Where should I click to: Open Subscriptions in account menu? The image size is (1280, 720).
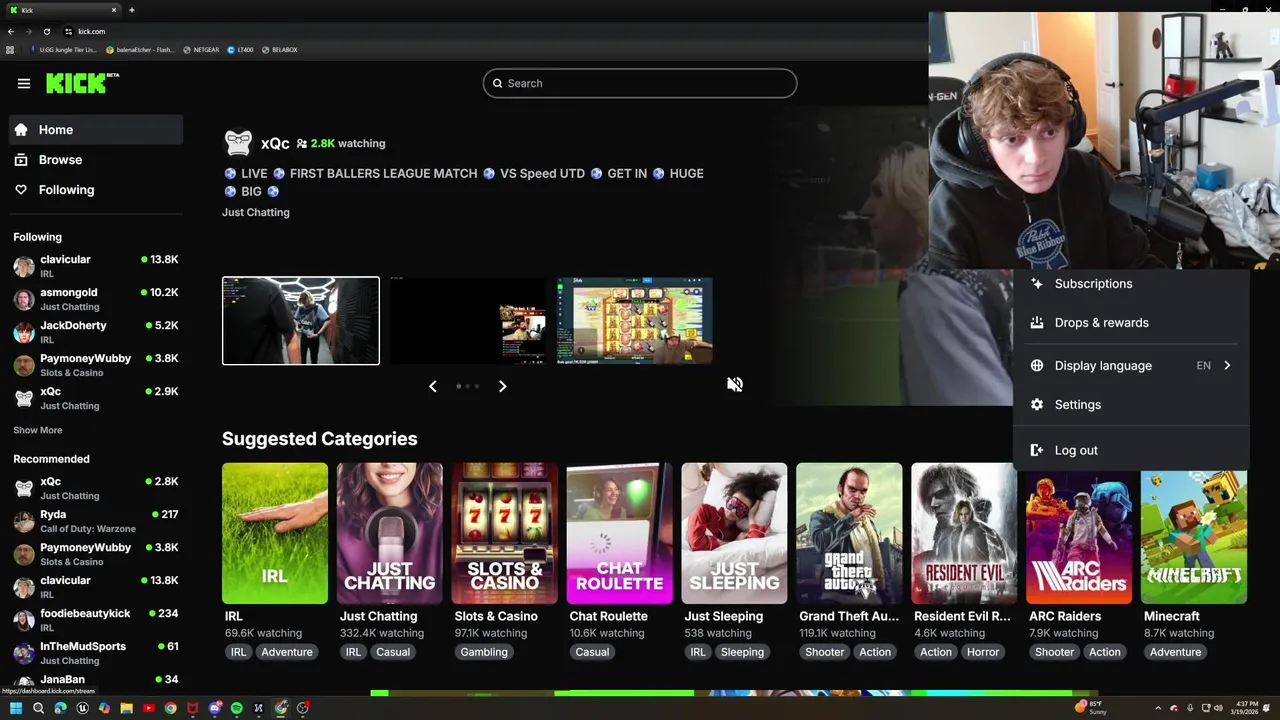[1131, 284]
